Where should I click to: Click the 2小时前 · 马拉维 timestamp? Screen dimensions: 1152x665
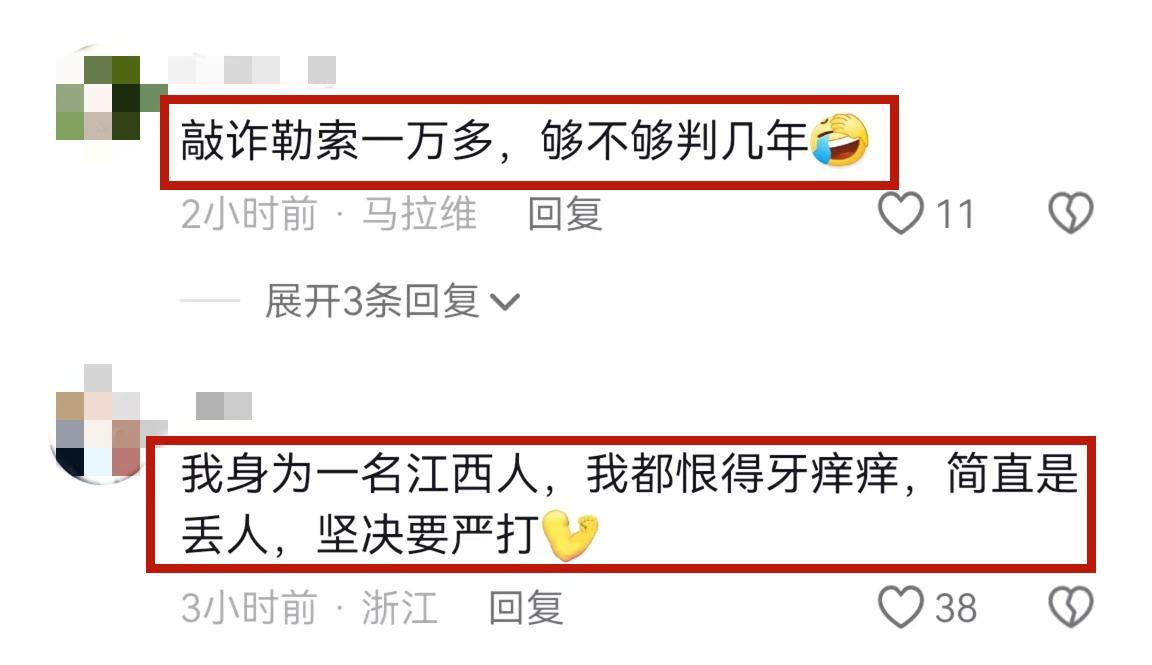coord(328,214)
